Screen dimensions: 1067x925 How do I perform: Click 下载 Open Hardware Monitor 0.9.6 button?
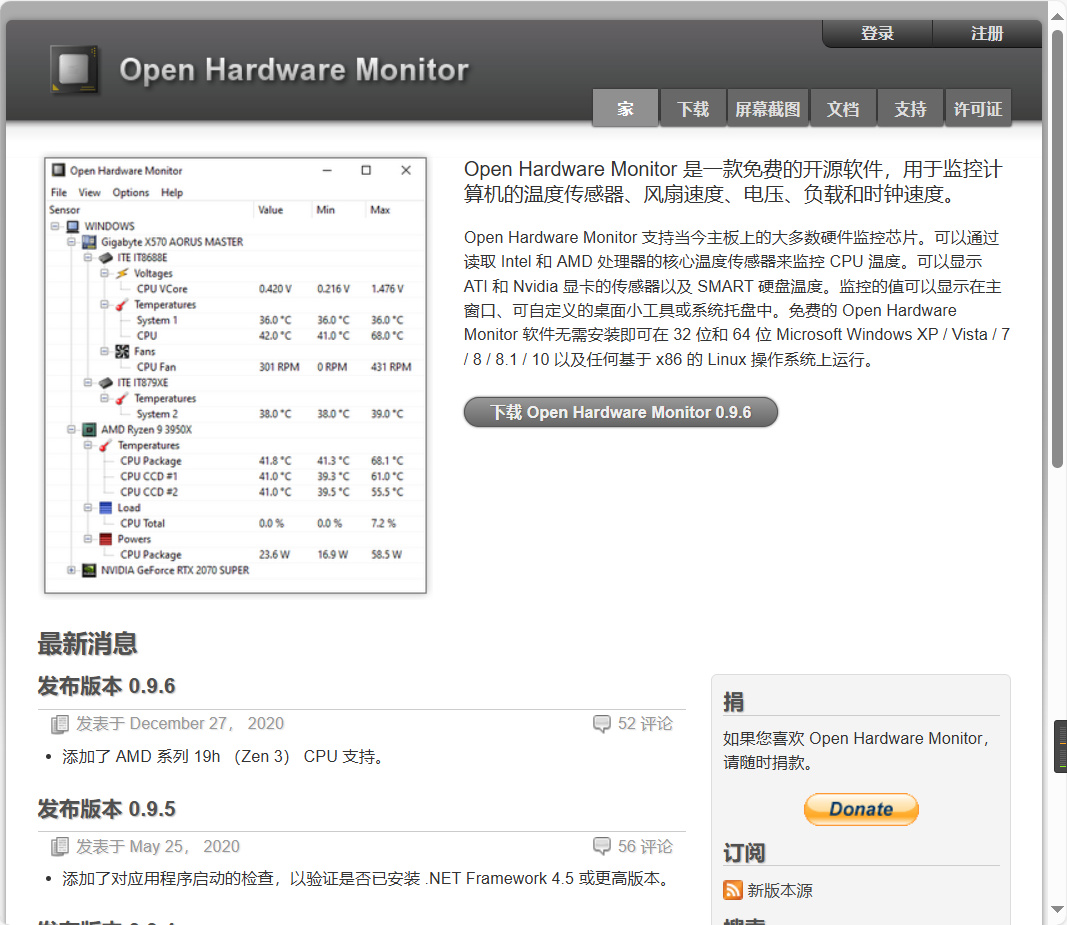pyautogui.click(x=621, y=412)
